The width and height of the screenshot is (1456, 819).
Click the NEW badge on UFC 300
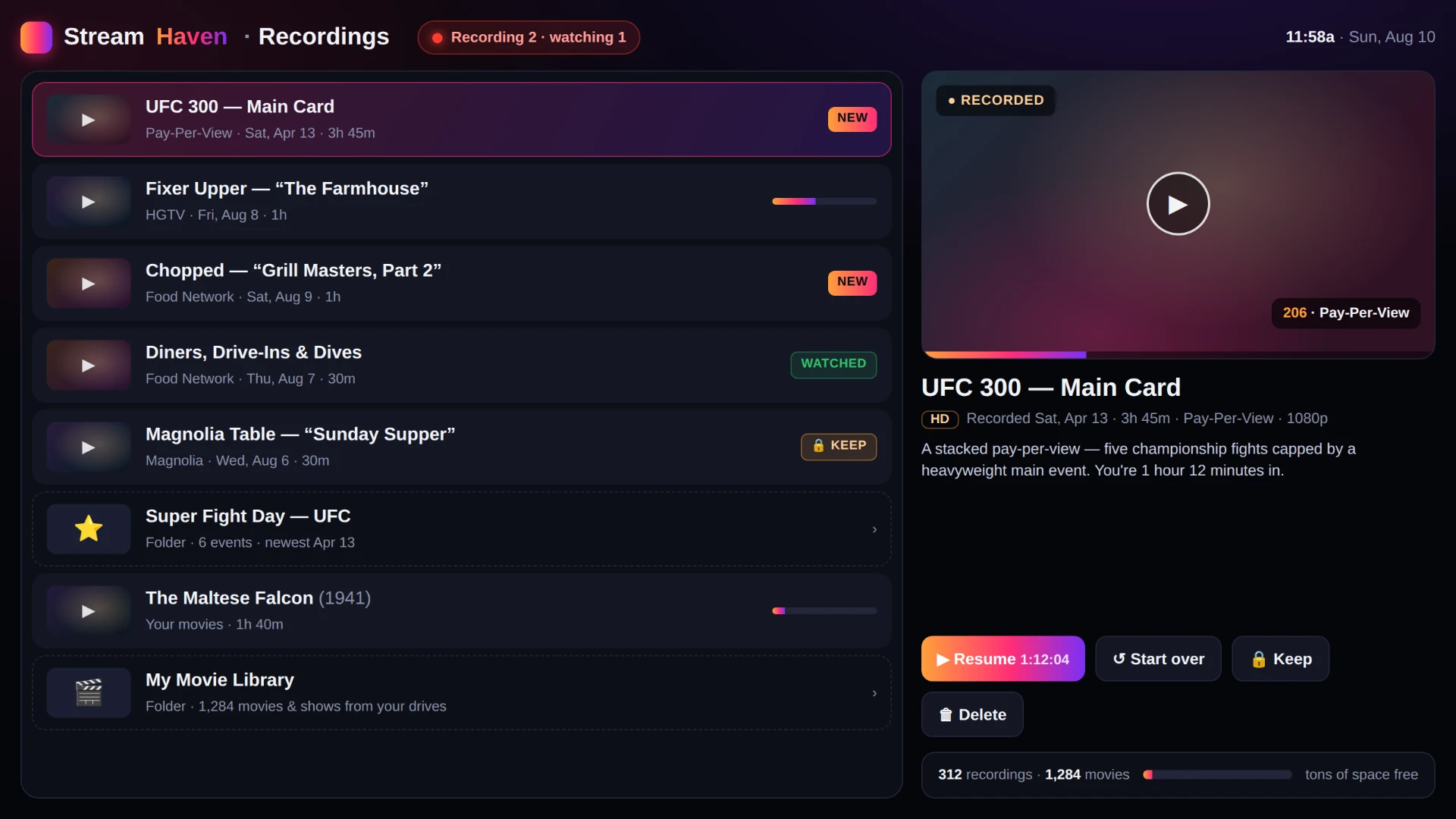tap(852, 118)
